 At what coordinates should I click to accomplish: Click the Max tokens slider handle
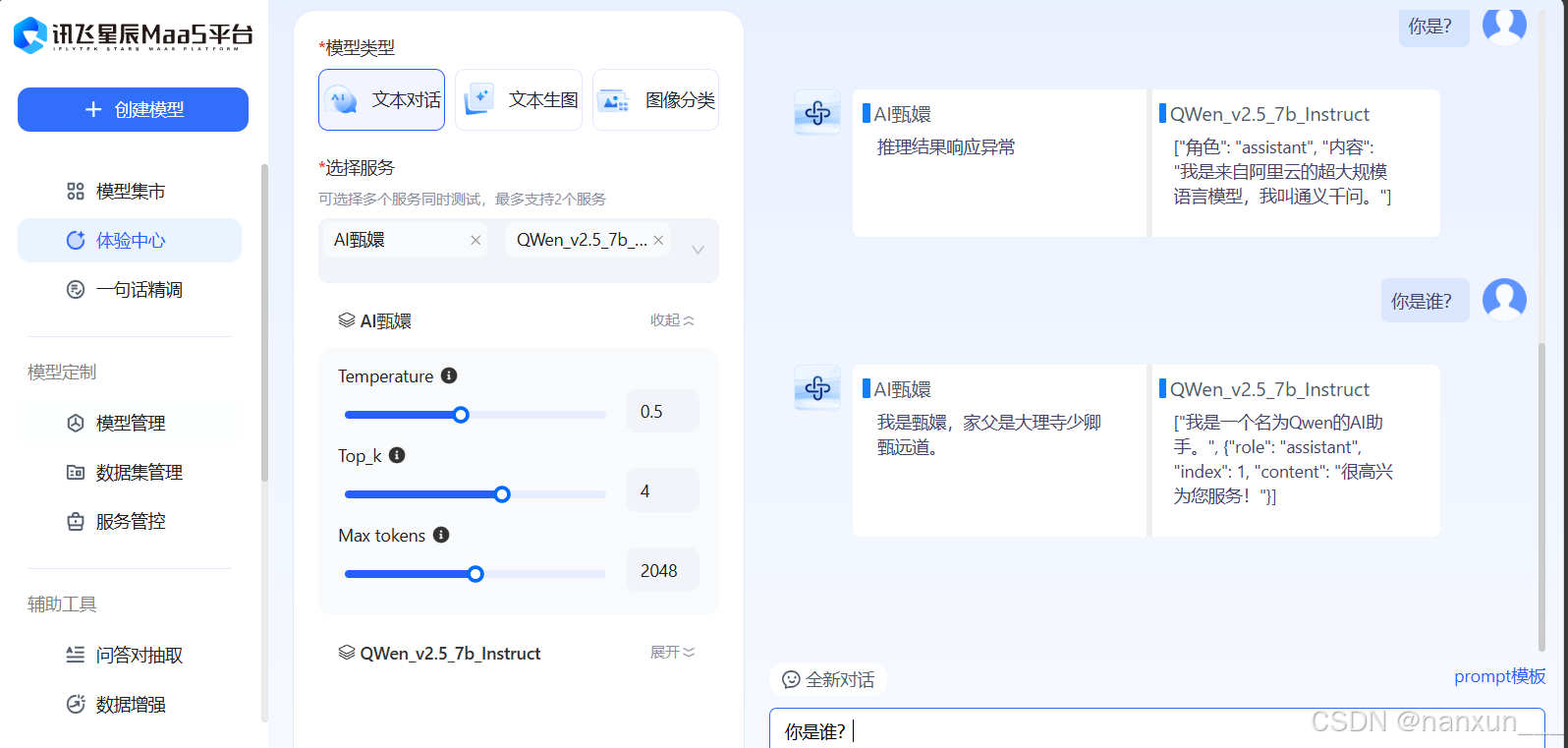point(476,574)
